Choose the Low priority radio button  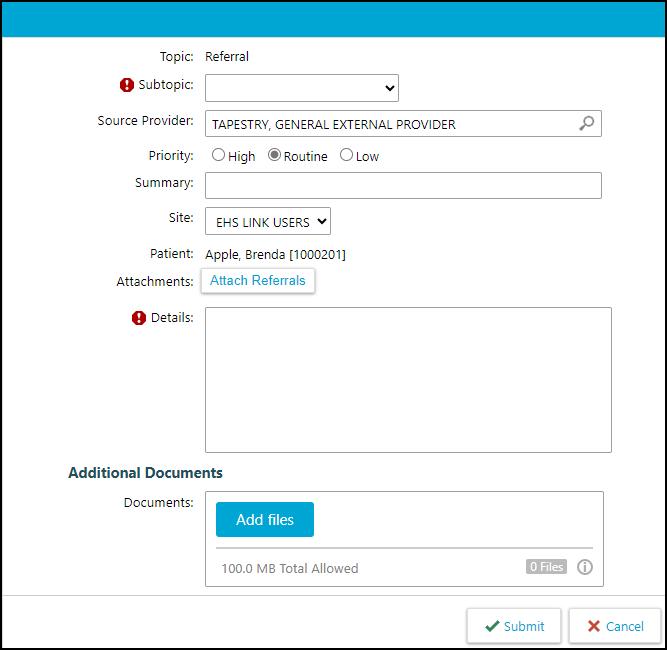[346, 155]
